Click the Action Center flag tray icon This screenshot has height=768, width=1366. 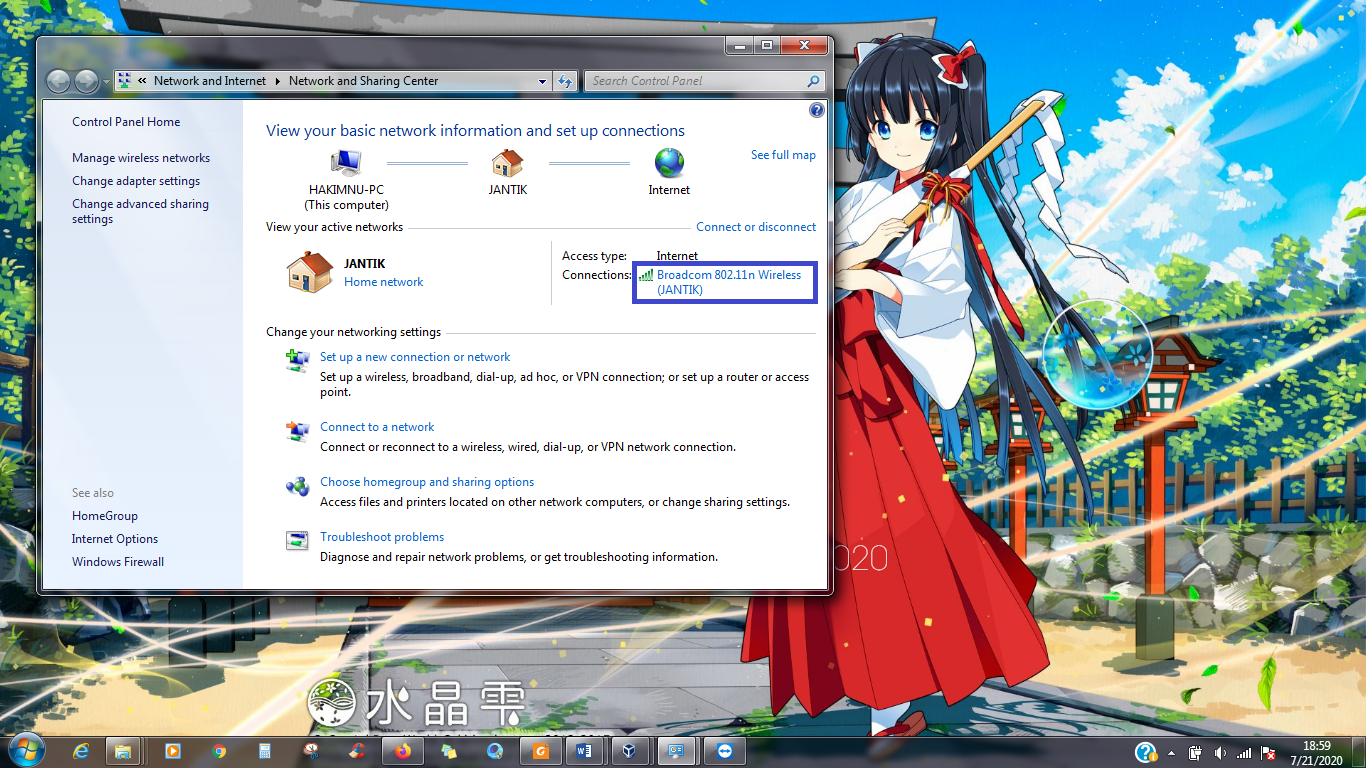(x=1269, y=753)
